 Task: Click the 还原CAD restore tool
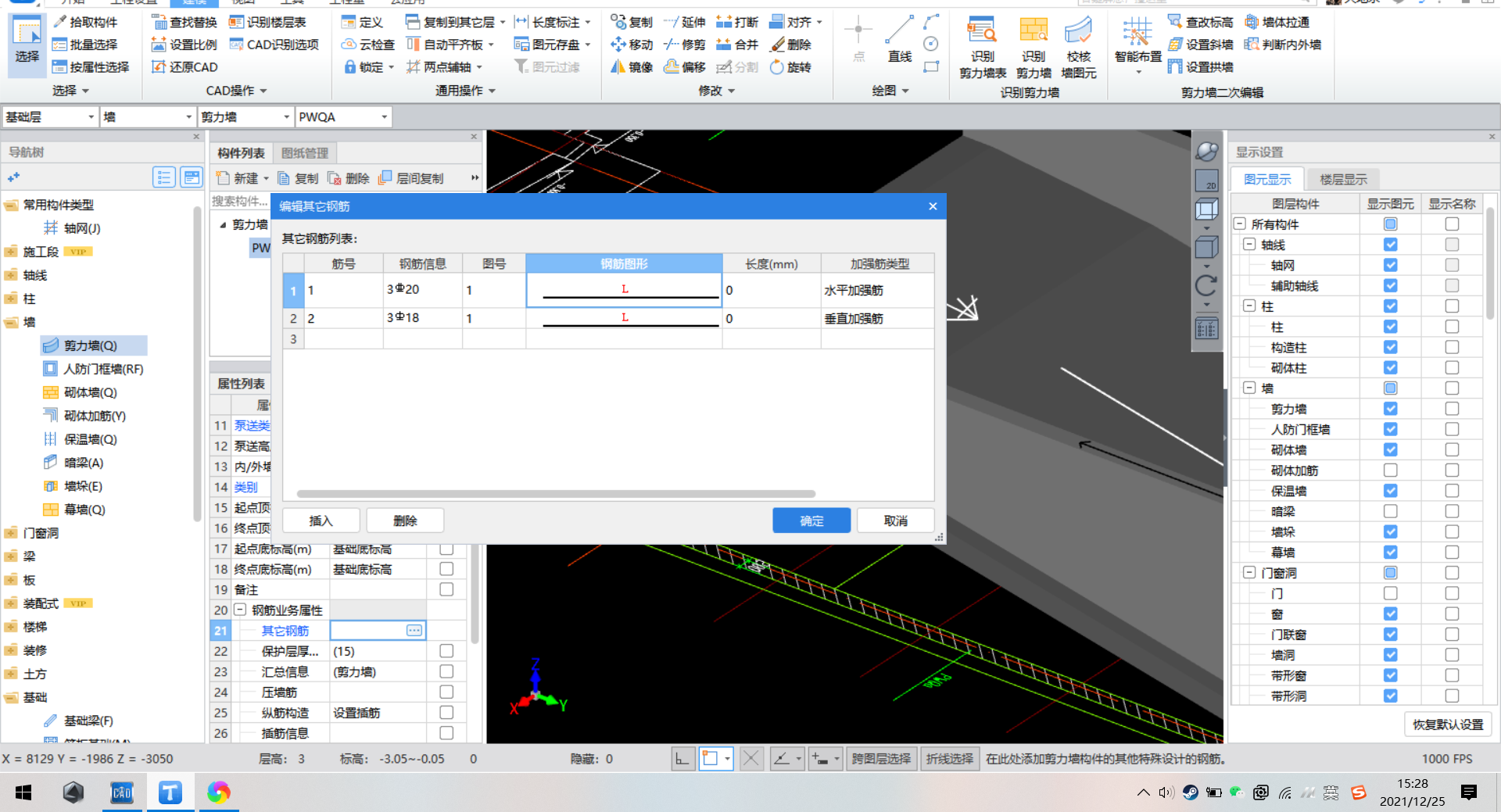coord(184,67)
